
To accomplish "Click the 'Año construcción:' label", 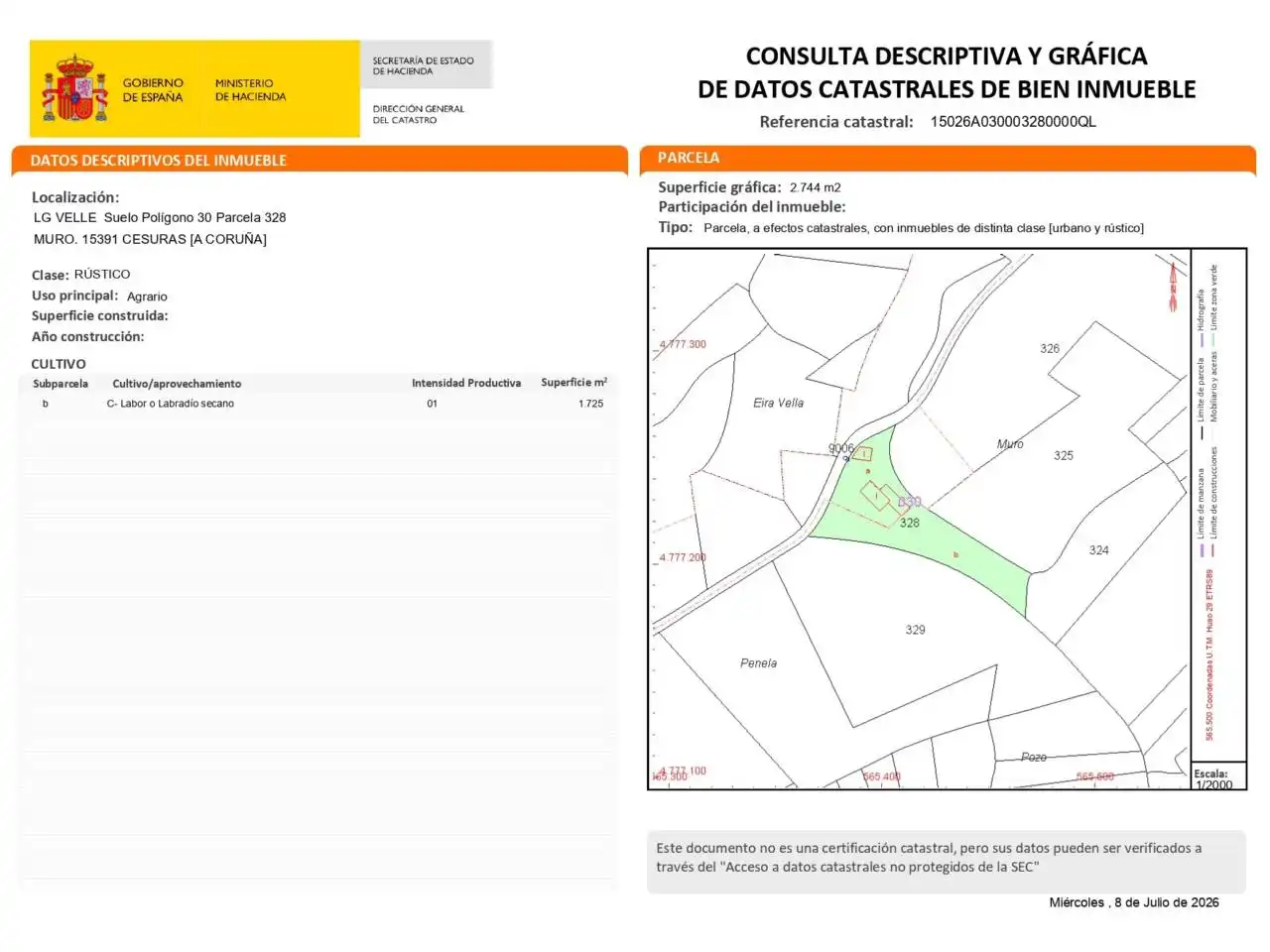I will 87,337.
